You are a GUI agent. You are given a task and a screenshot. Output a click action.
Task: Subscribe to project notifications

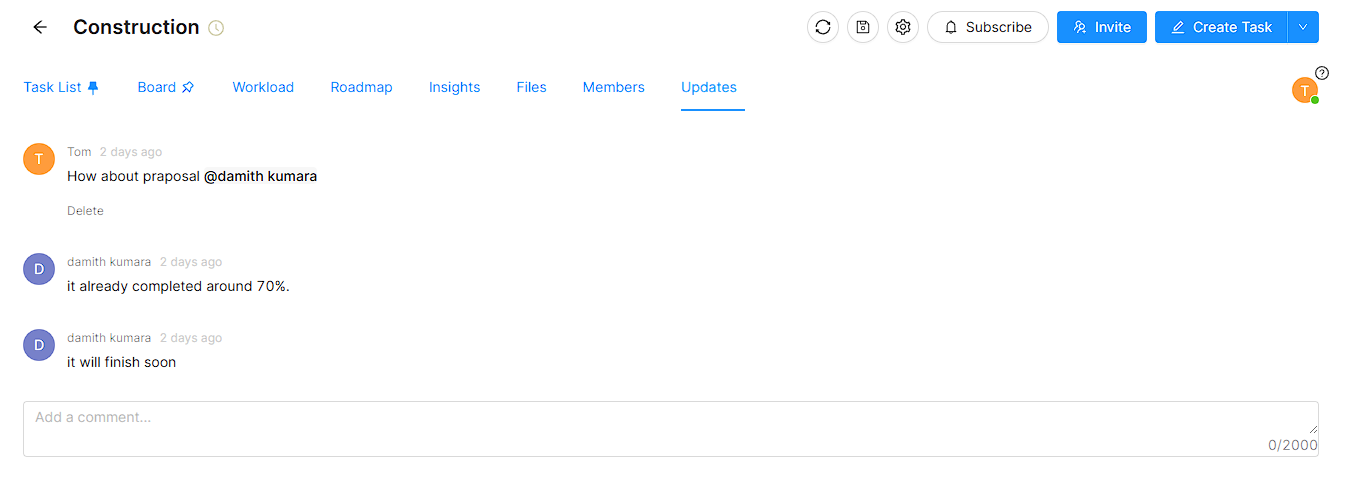pyautogui.click(x=987, y=27)
